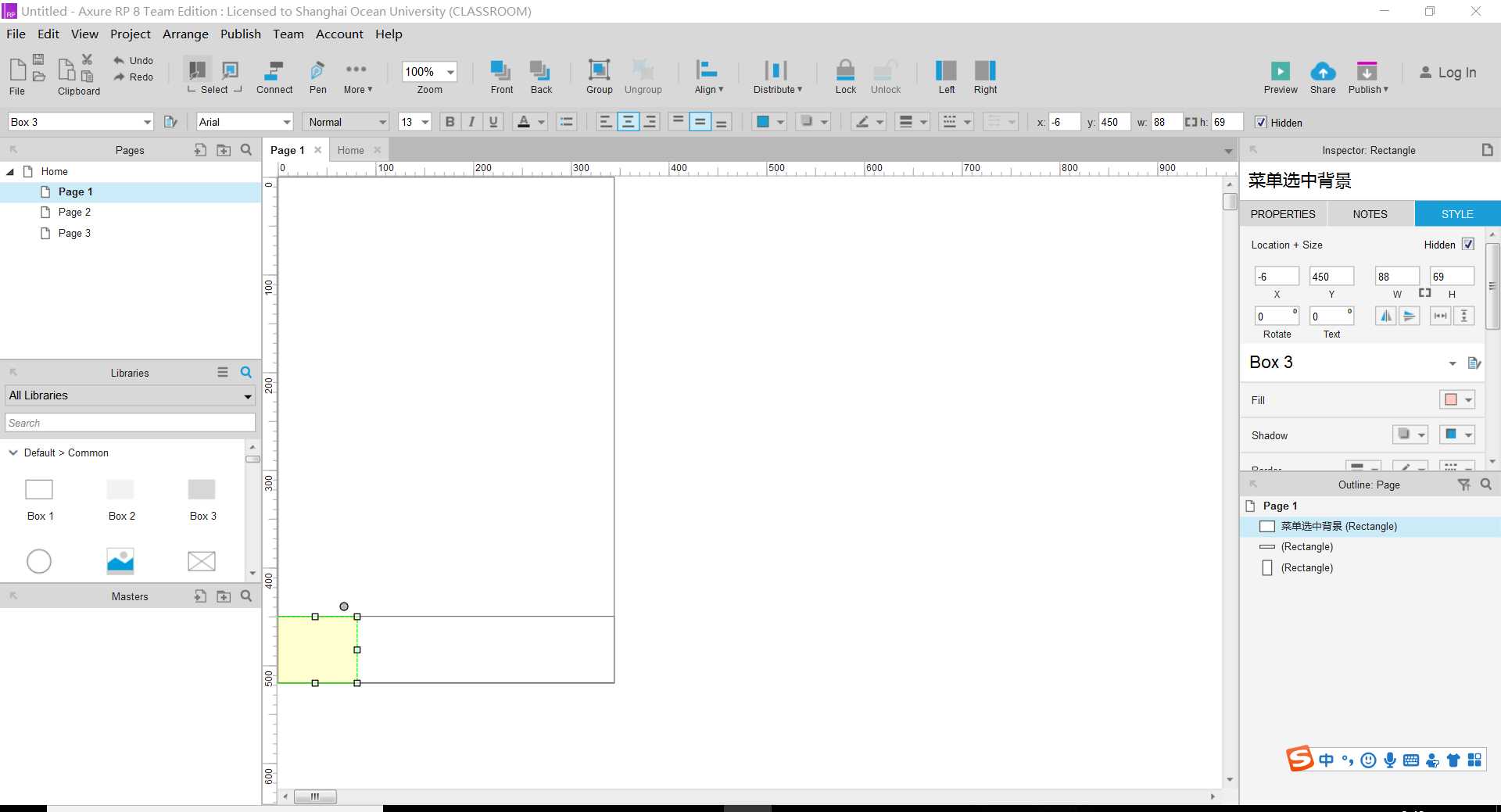Toggle Italic formatting
The height and width of the screenshot is (812, 1501).
coord(471,122)
